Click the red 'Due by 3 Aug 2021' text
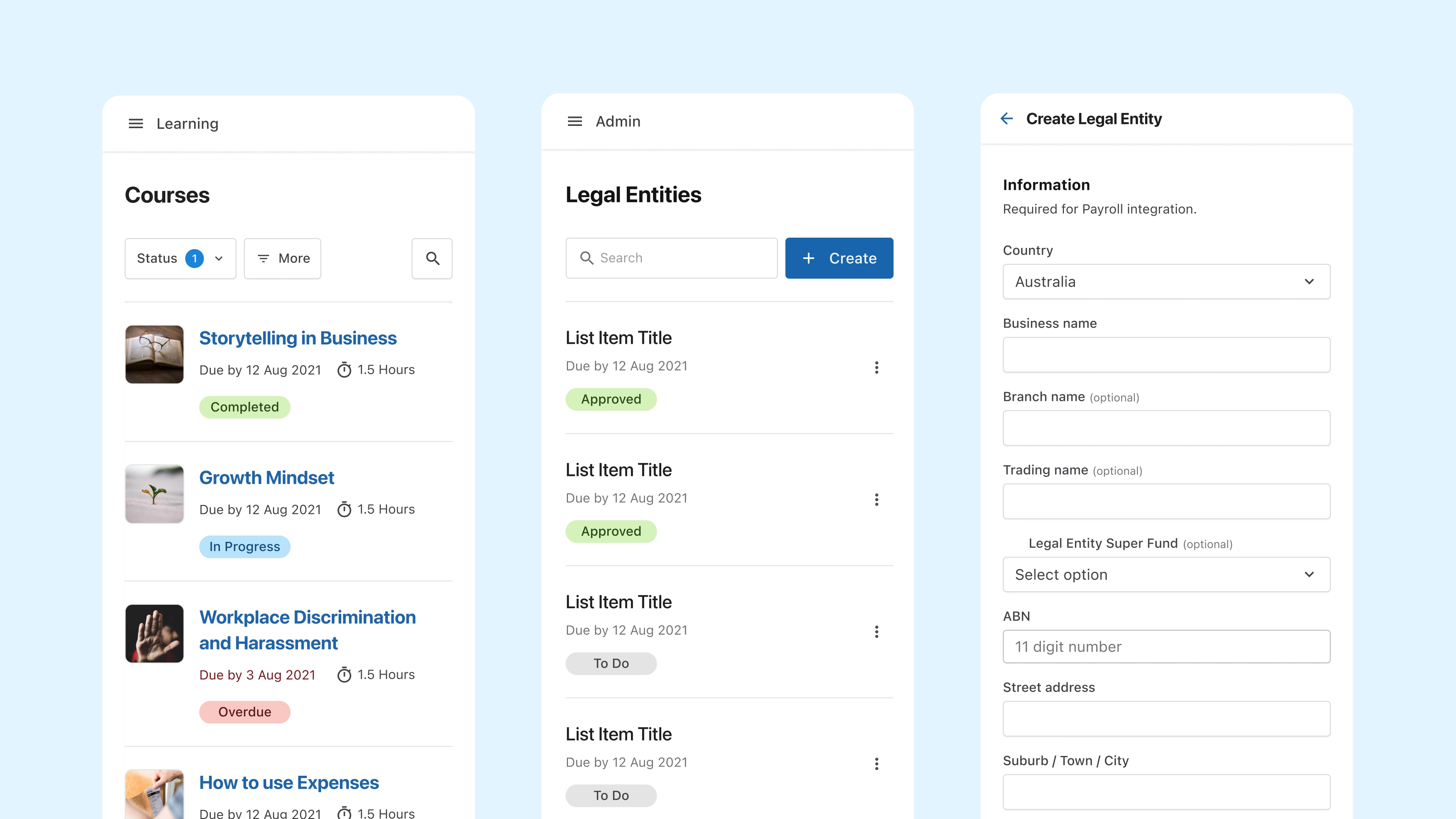This screenshot has height=819, width=1456. [x=257, y=675]
